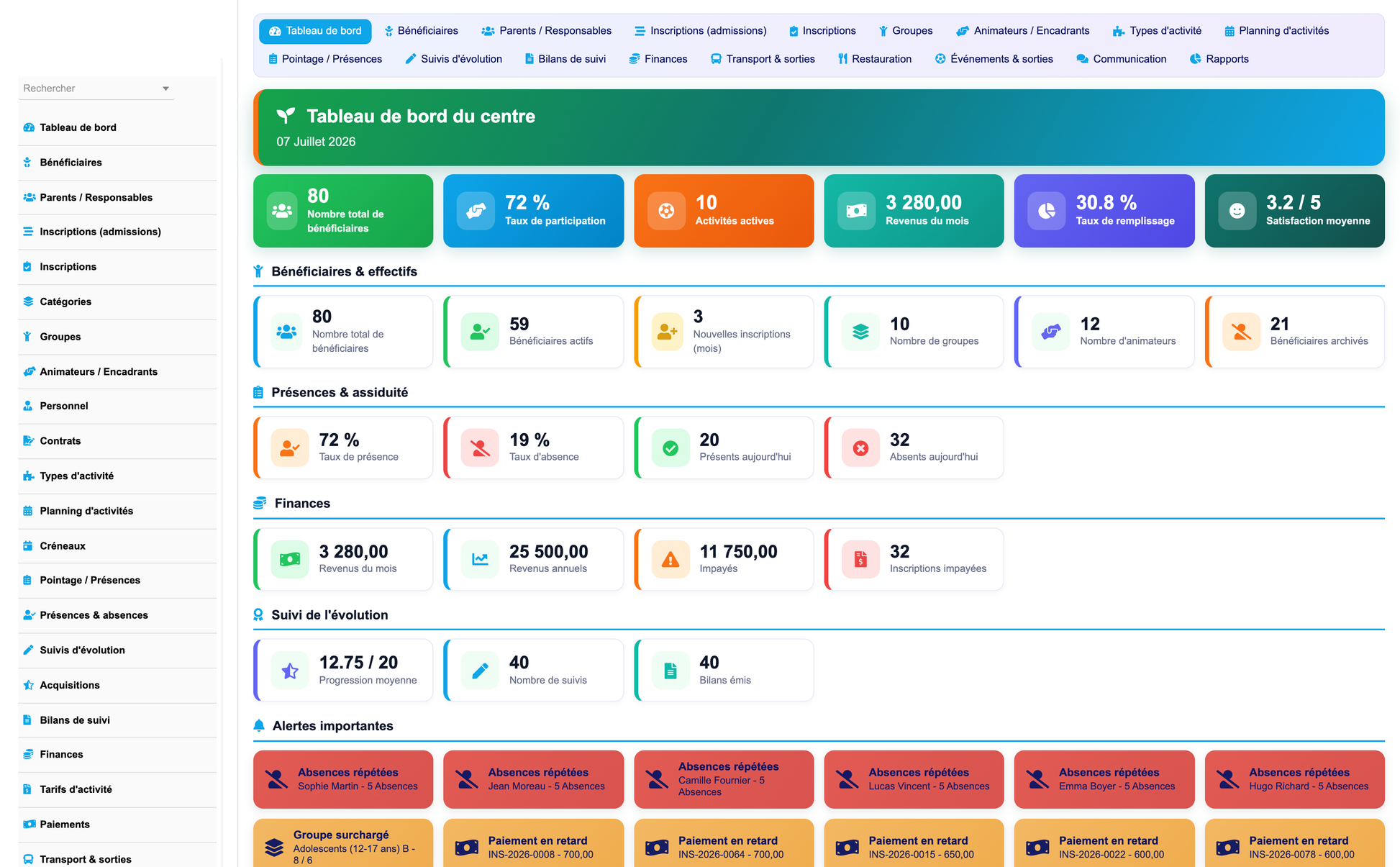The width and height of the screenshot is (1400, 867).
Task: Click the Nouvelles inscriptions user-plus icon
Action: click(x=668, y=332)
